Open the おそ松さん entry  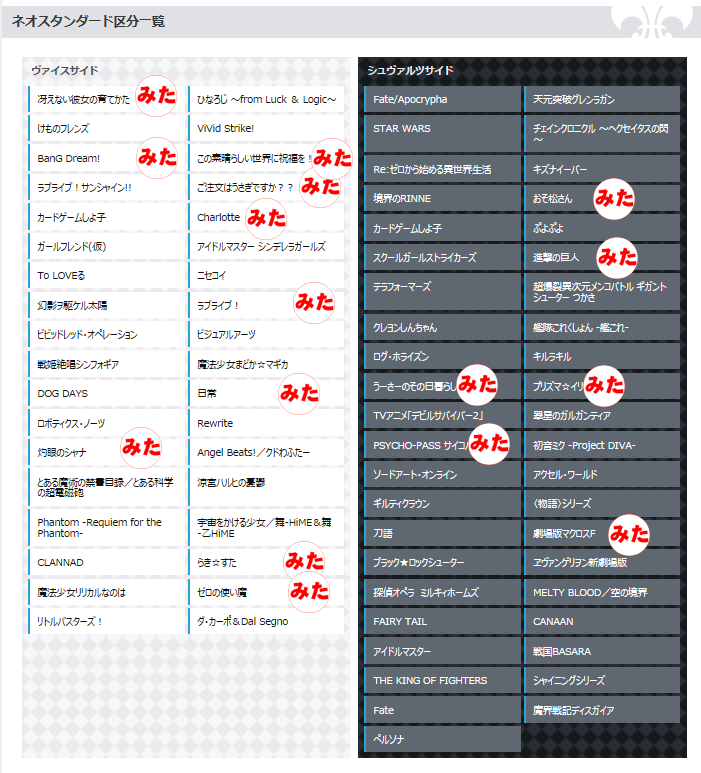(x=602, y=199)
